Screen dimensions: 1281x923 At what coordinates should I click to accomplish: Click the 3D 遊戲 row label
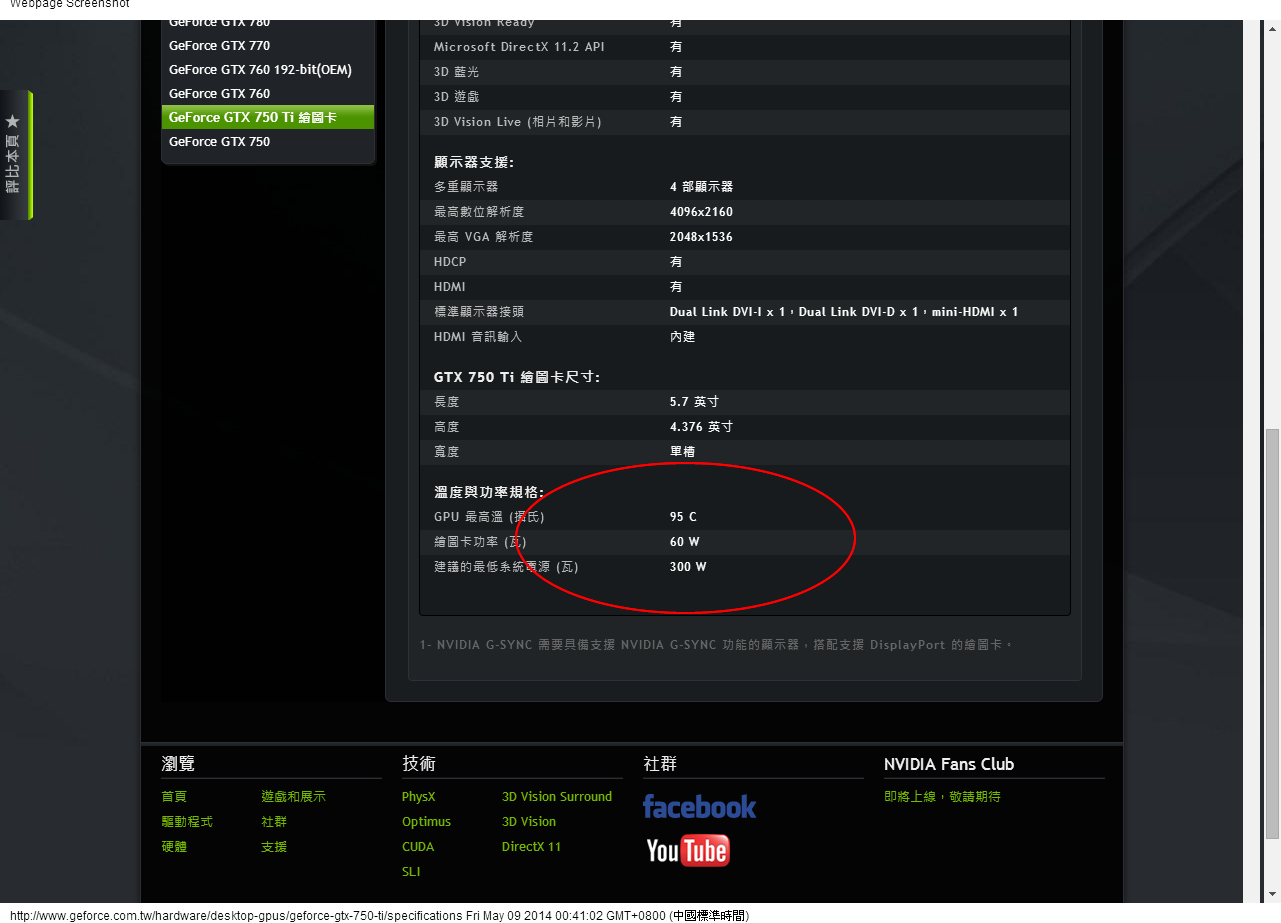point(456,97)
